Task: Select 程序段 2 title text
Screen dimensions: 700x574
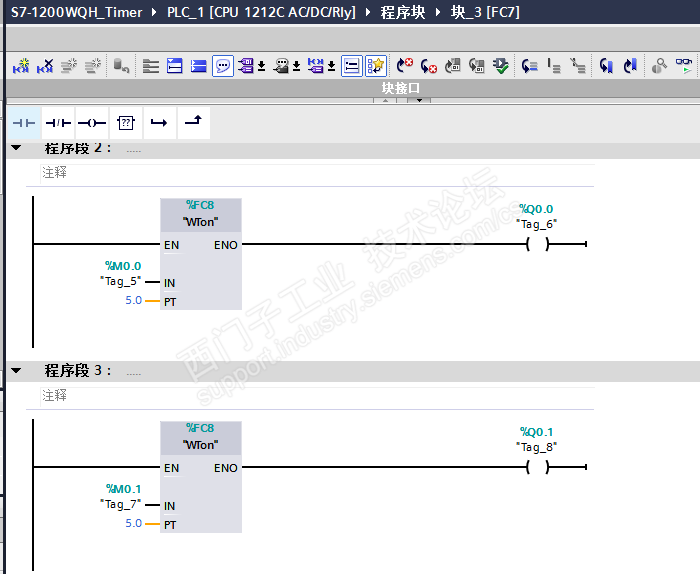Action: (78, 148)
